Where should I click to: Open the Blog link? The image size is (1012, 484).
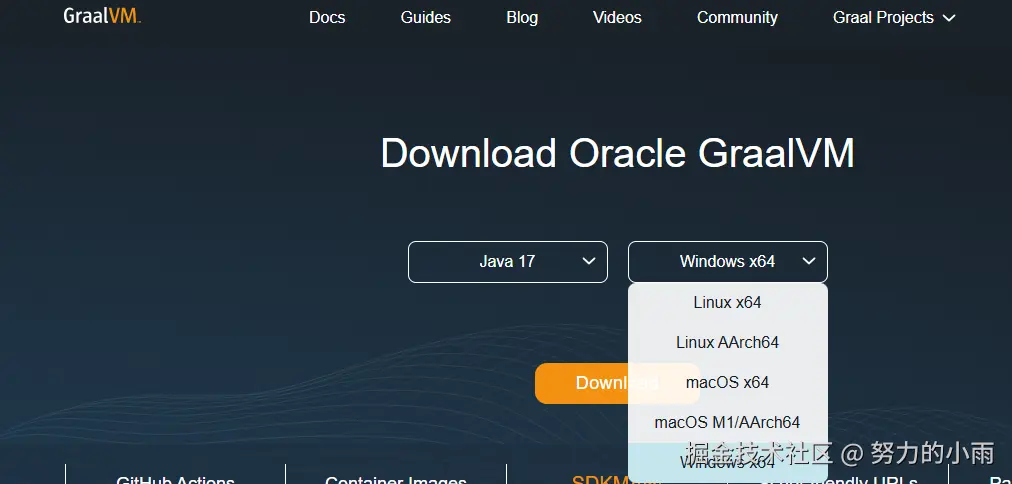coord(522,17)
